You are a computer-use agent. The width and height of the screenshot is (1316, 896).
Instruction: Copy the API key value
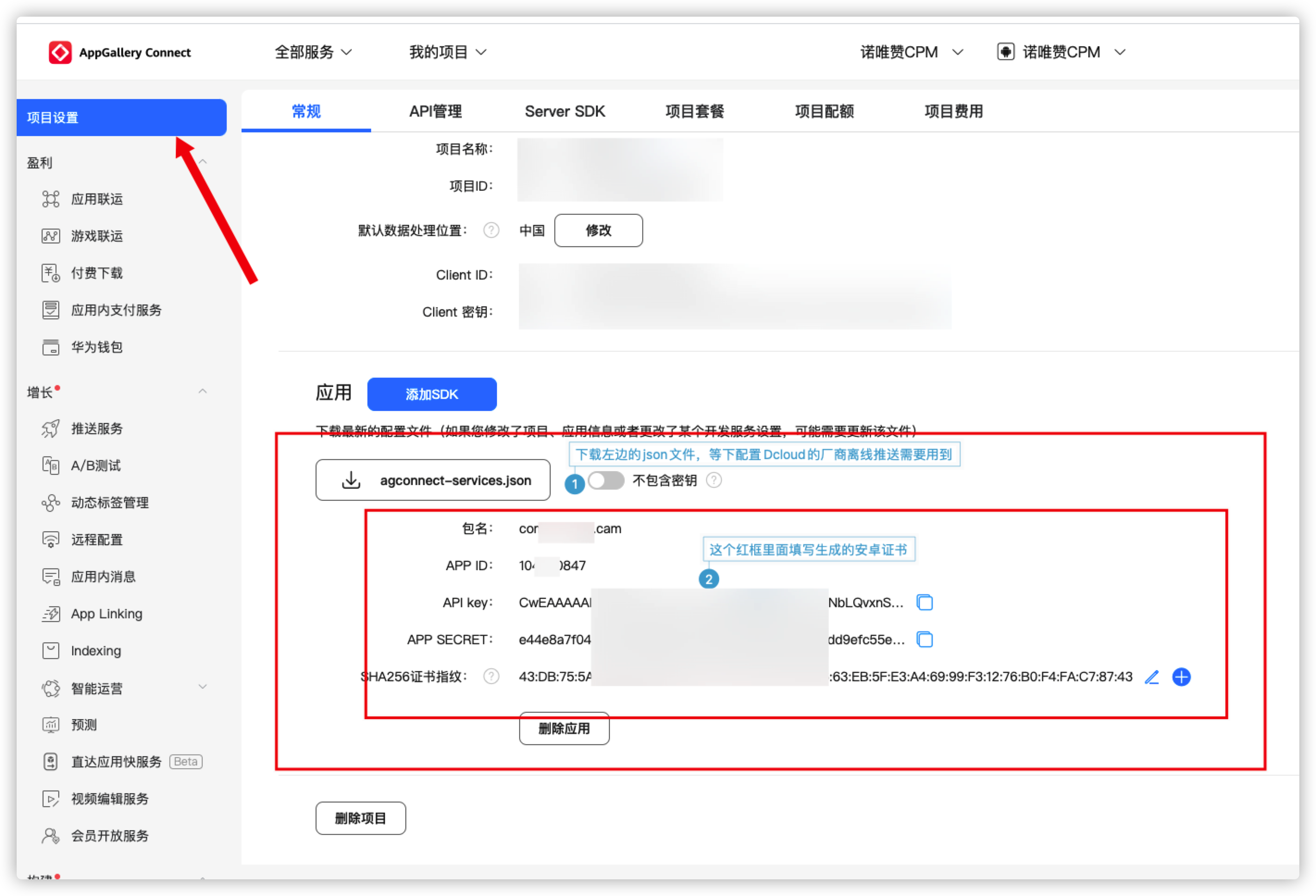point(924,602)
